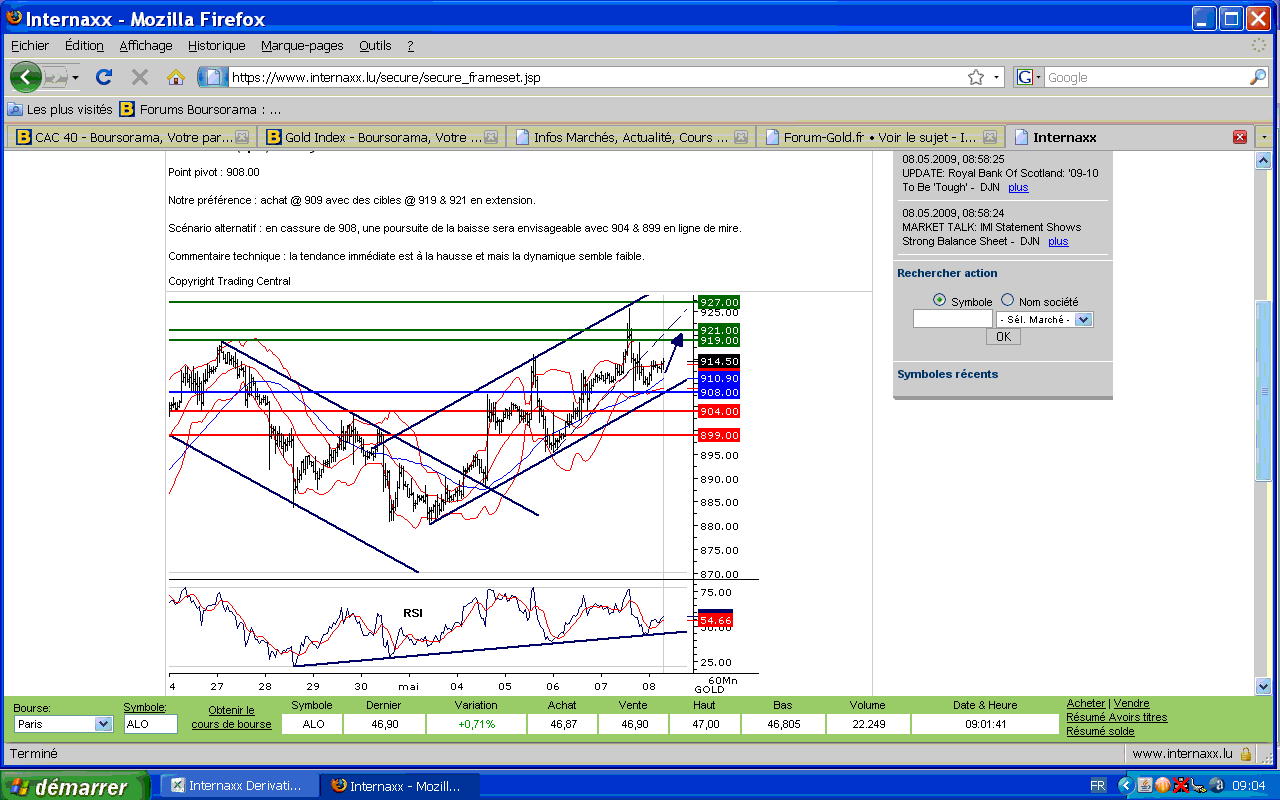Image resolution: width=1280 pixels, height=800 pixels.
Task: Select the Nom société radio button
Action: point(1007,300)
